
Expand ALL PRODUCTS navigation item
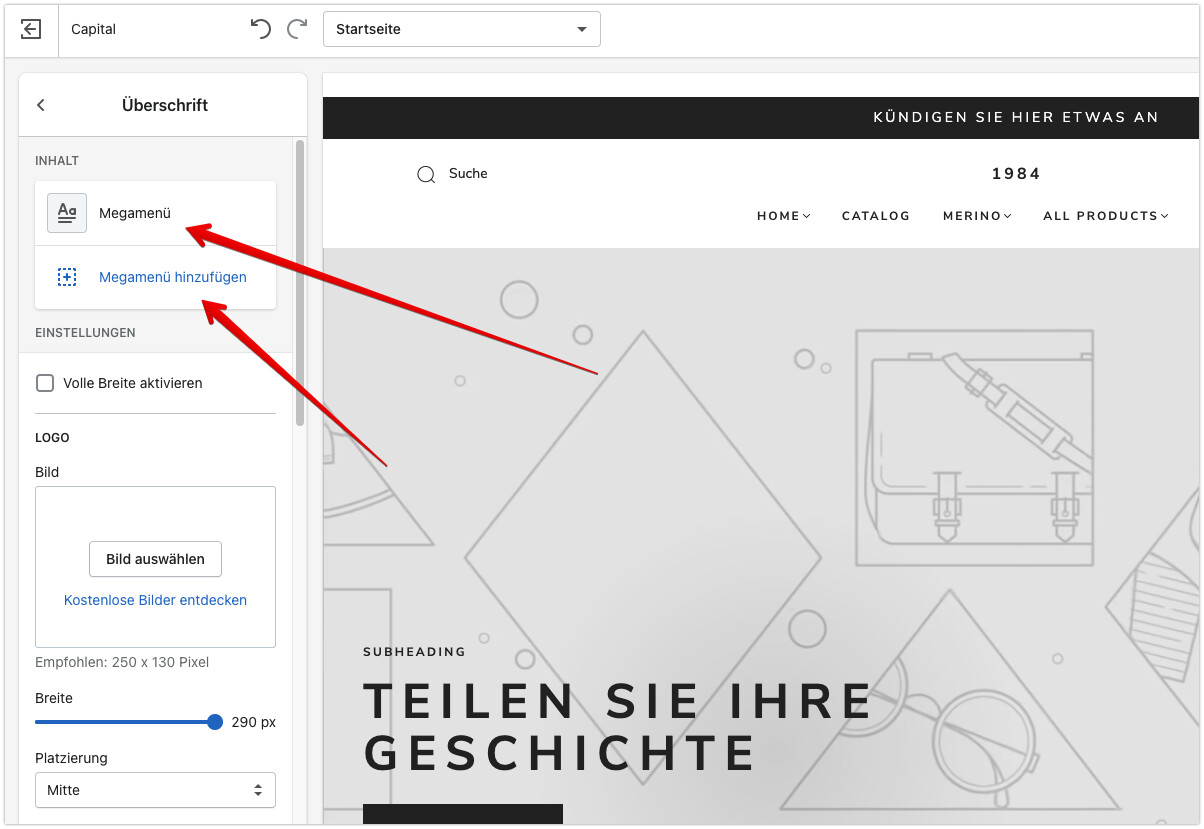(x=1106, y=216)
